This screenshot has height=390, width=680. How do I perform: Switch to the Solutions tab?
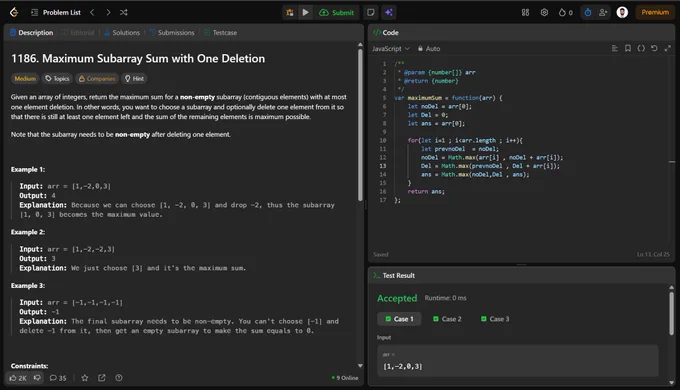[122, 33]
